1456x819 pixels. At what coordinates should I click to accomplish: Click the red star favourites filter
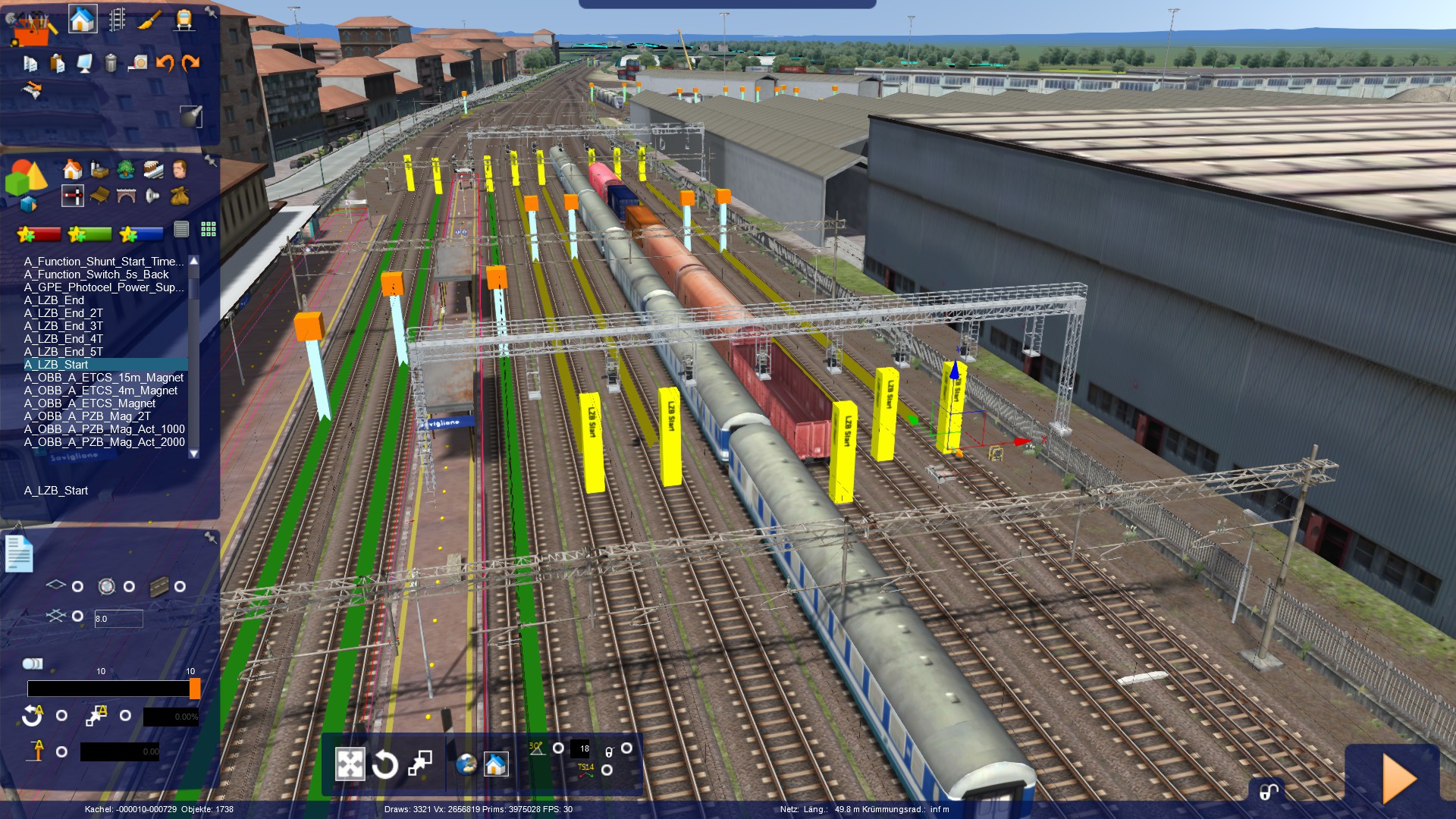point(39,234)
